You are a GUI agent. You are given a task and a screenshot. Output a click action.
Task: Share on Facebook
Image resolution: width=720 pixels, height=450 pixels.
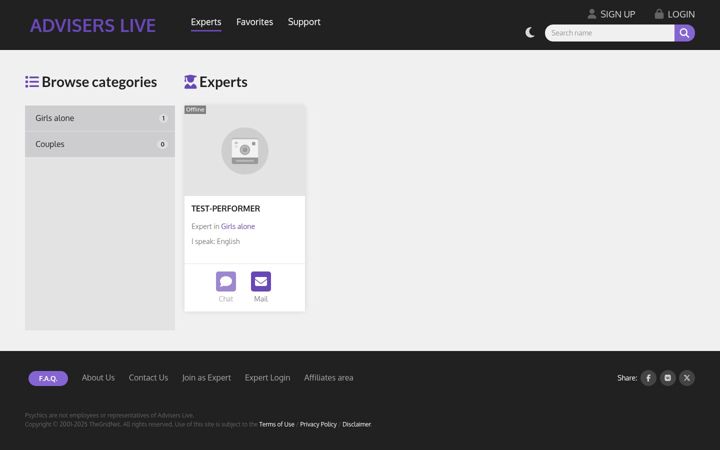click(x=648, y=378)
